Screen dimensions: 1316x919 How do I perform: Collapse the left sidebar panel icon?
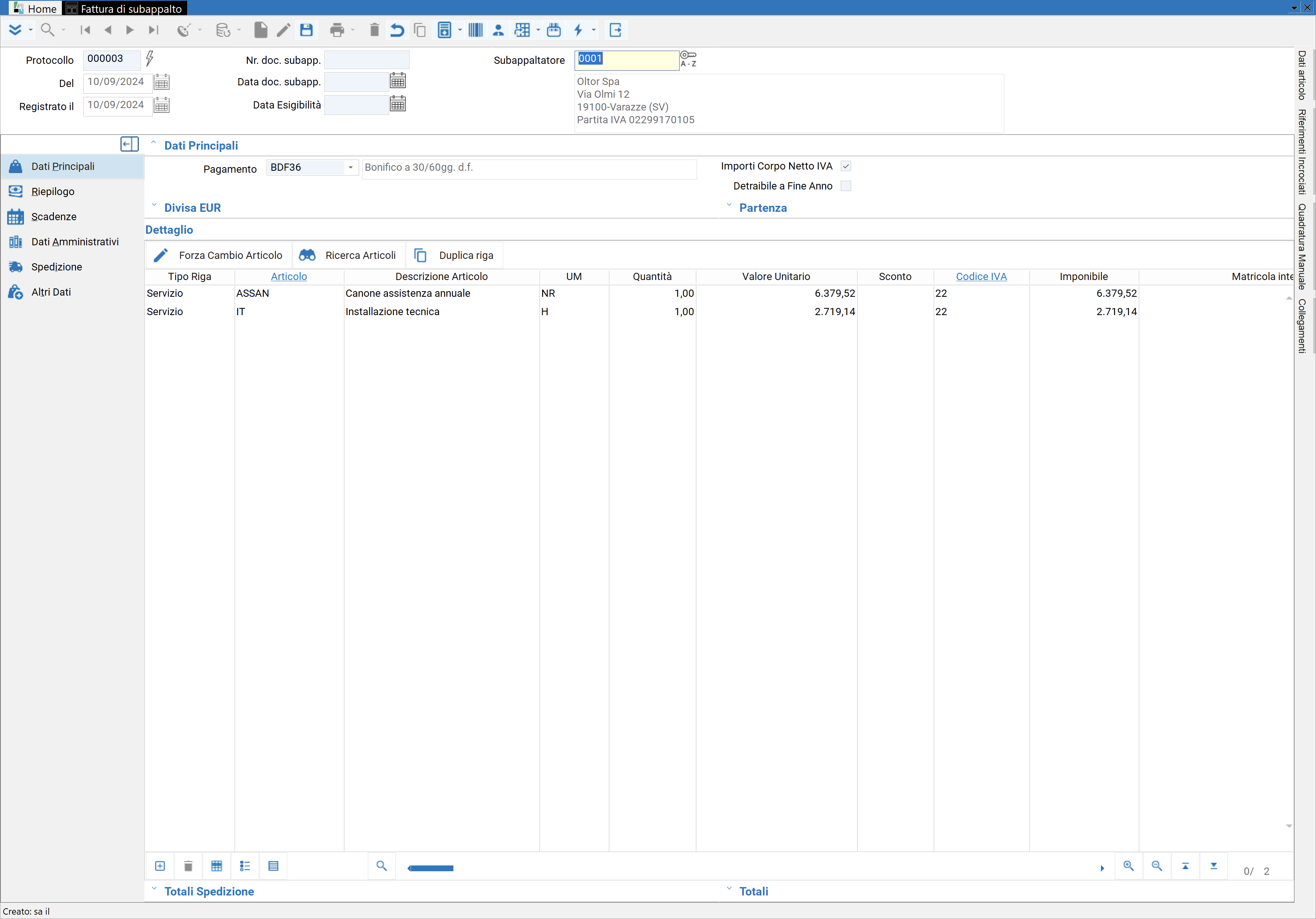(130, 144)
